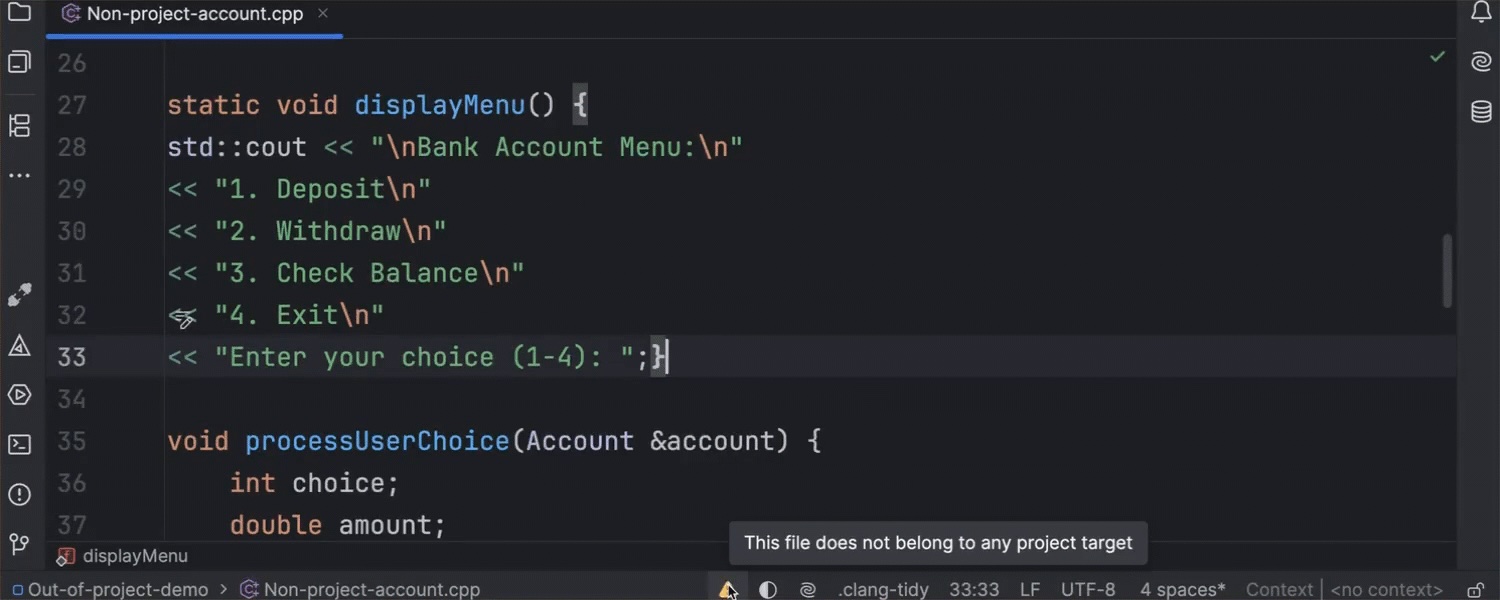Open the Project folder tool window
The image size is (1500, 600).
click(19, 13)
